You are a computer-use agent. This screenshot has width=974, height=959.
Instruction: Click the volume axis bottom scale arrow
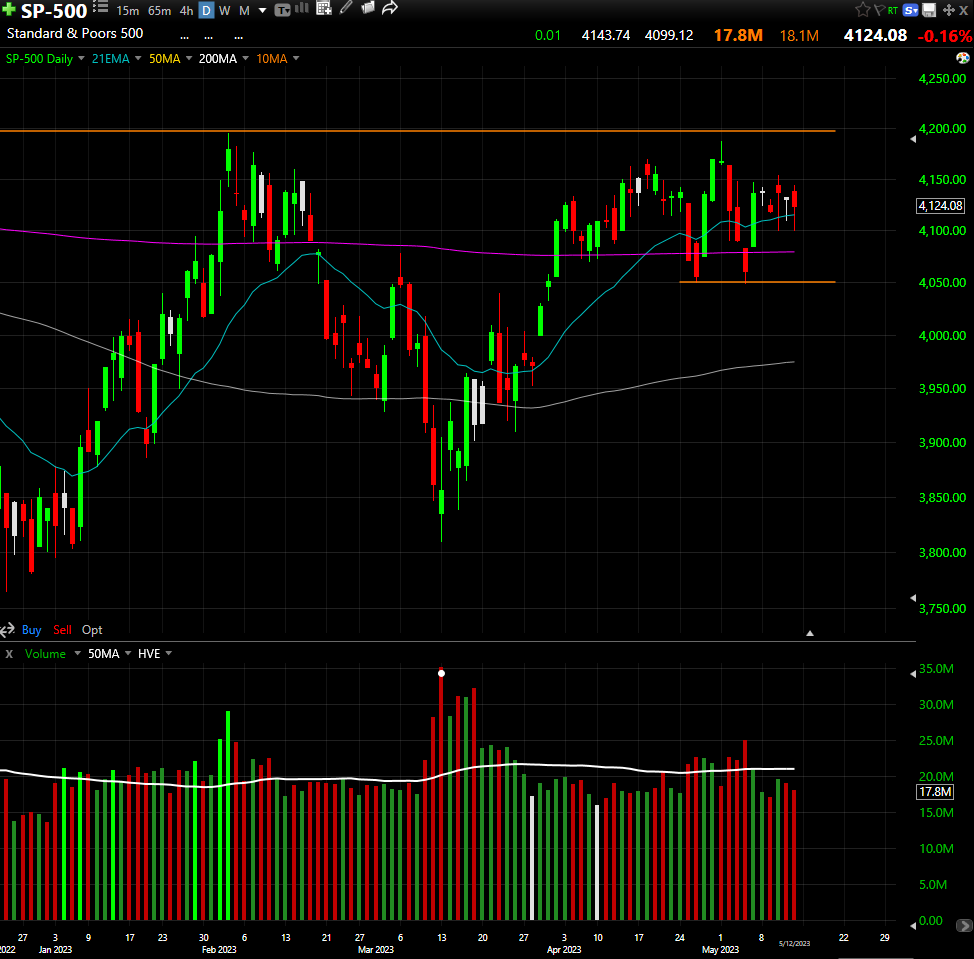tap(913, 925)
